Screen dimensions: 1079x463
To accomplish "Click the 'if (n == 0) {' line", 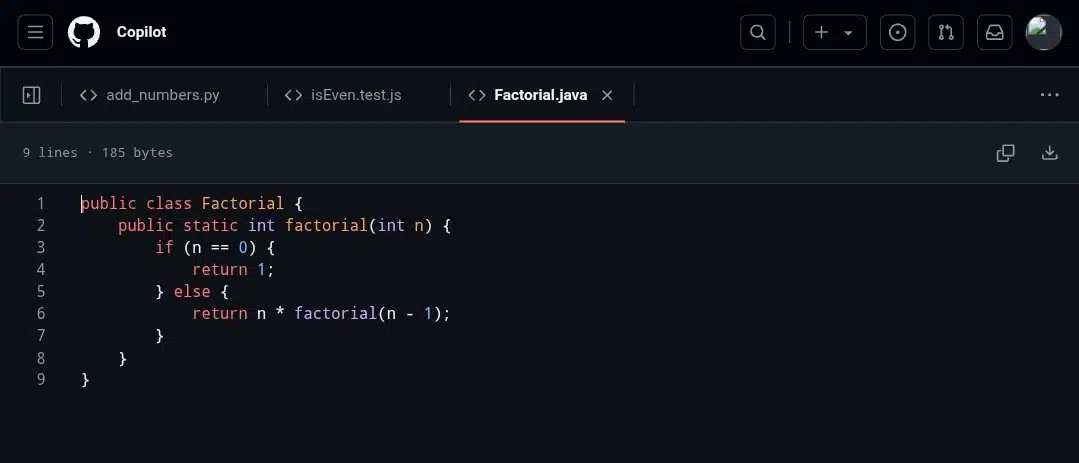I will click(x=215, y=248).
